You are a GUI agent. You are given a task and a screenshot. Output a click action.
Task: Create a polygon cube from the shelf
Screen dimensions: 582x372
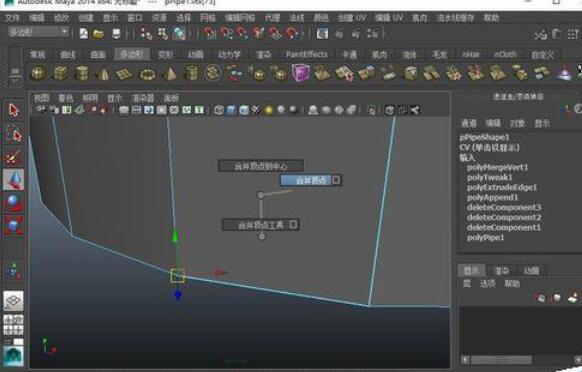(61, 74)
